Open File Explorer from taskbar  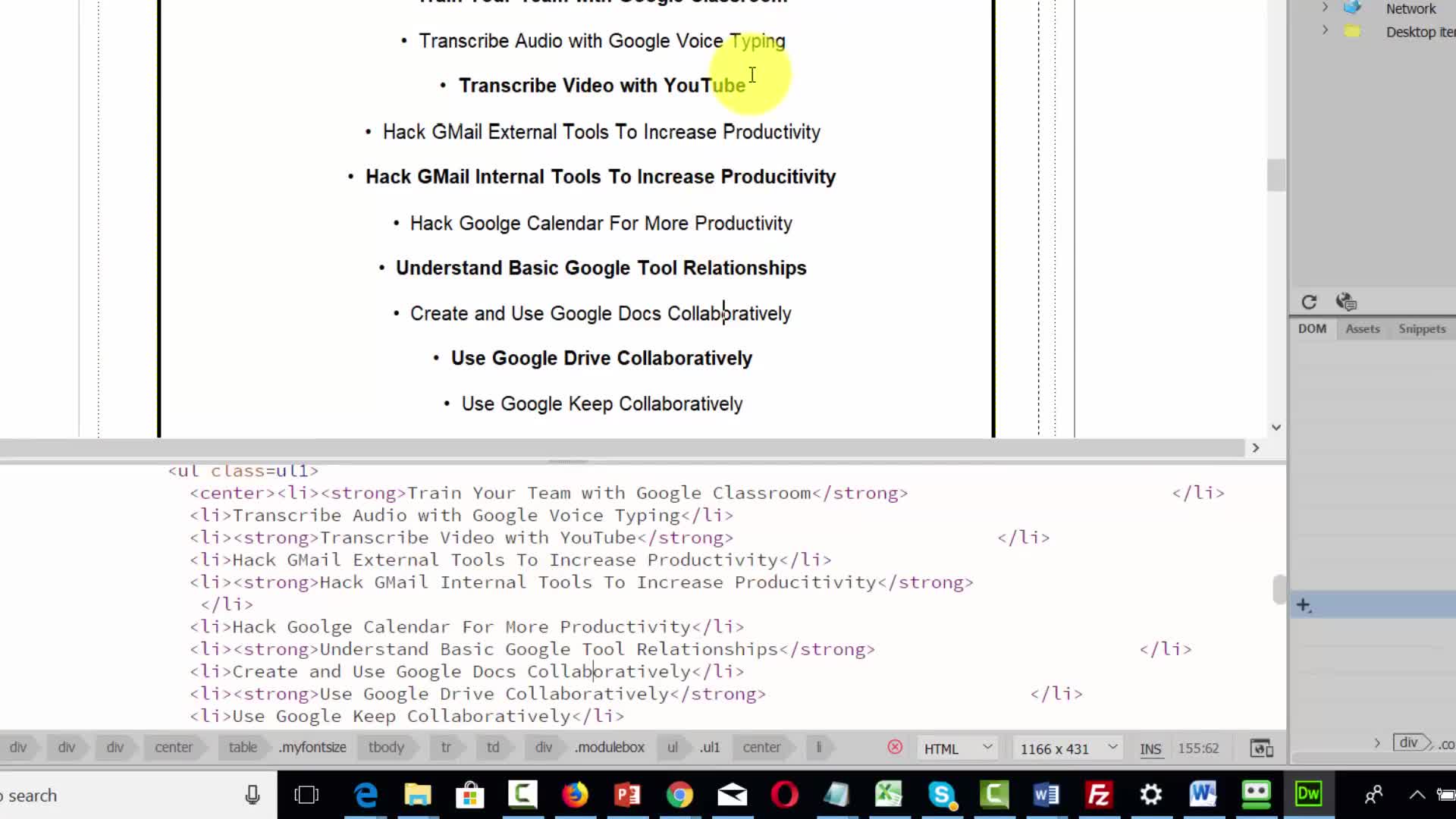point(418,795)
